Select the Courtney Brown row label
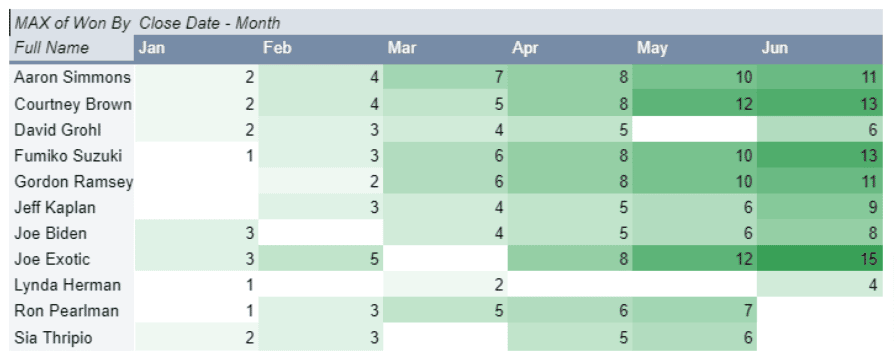This screenshot has width=894, height=360. 72,104
